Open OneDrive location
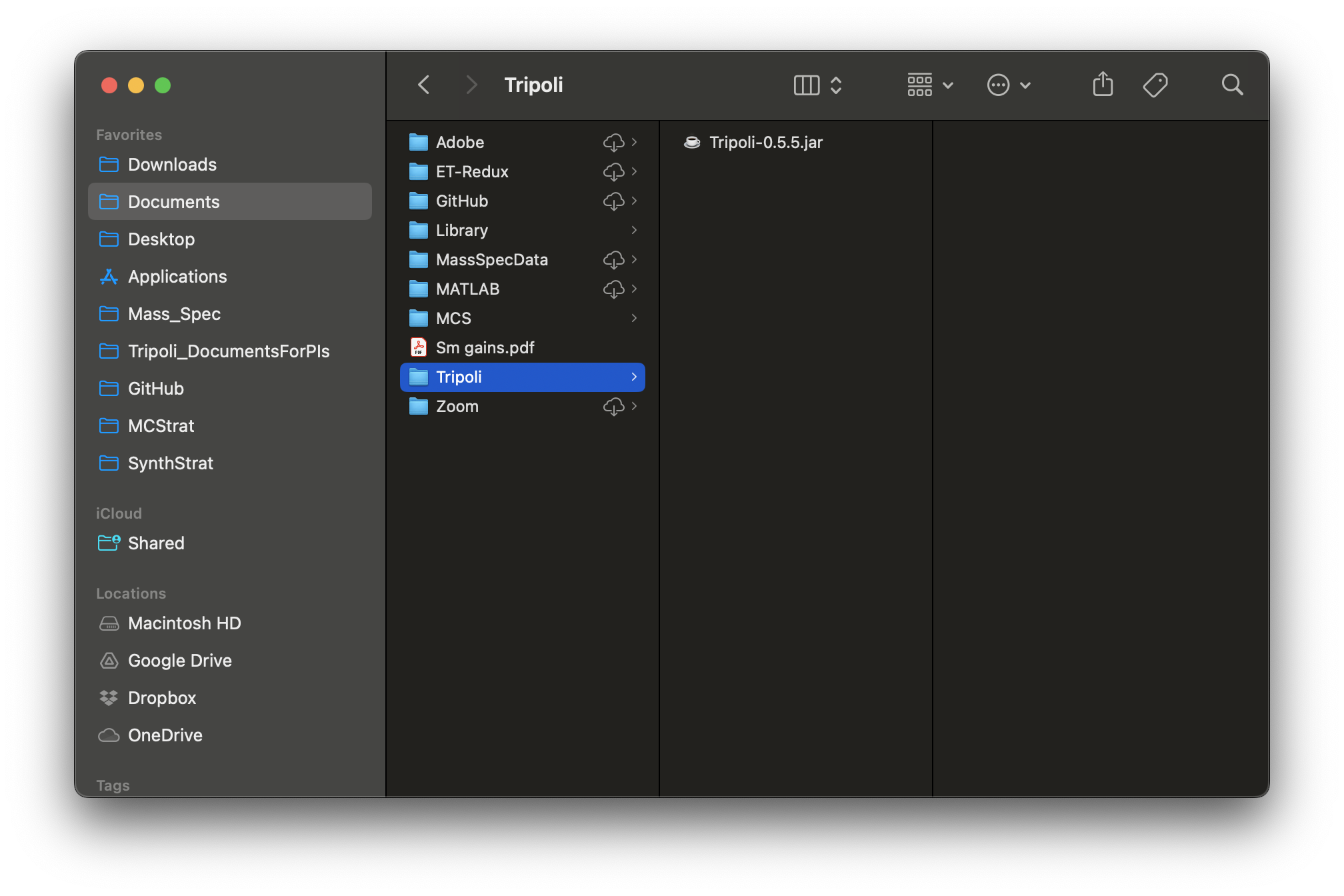The image size is (1344, 896). pyautogui.click(x=230, y=735)
